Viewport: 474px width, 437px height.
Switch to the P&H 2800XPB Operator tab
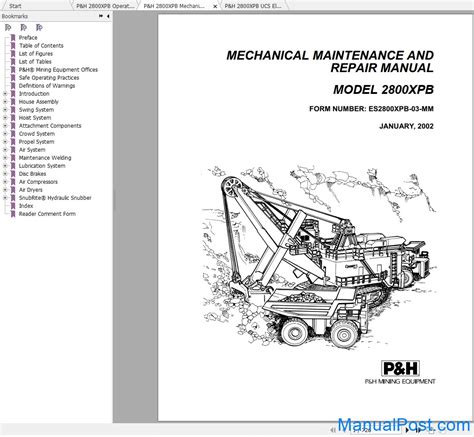106,6
